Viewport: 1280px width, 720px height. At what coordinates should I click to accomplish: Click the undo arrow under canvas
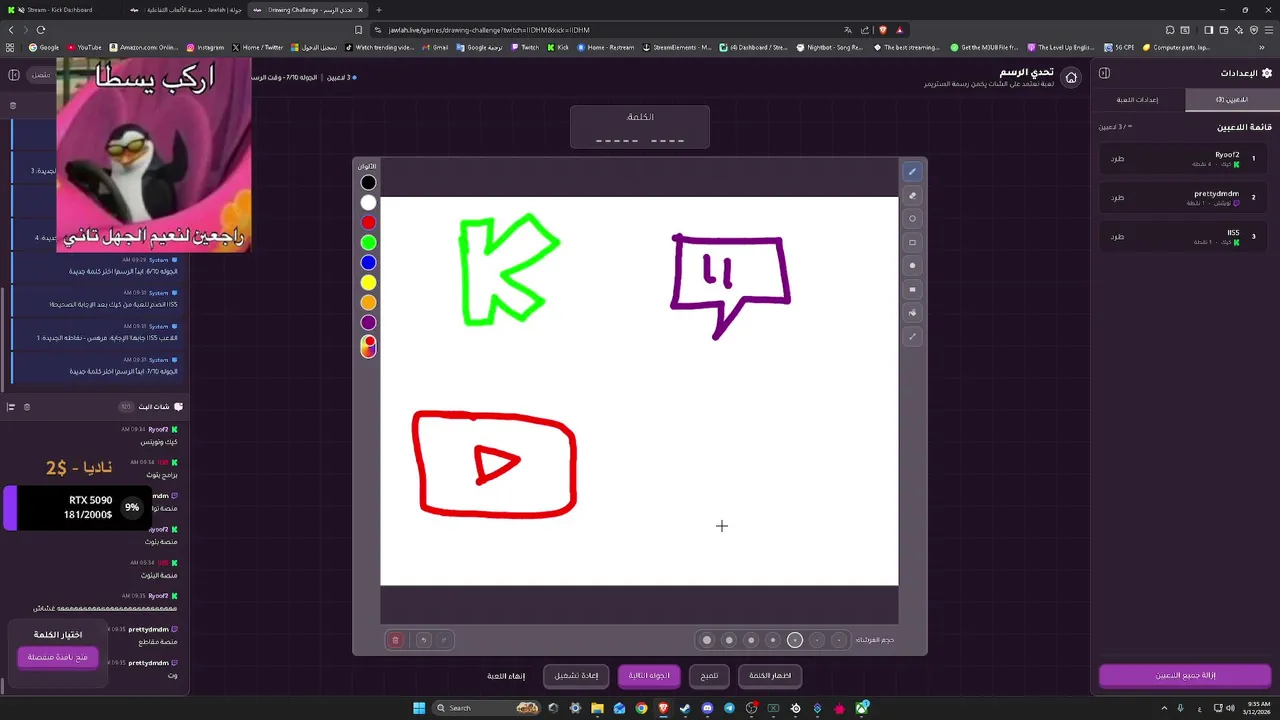coord(423,640)
